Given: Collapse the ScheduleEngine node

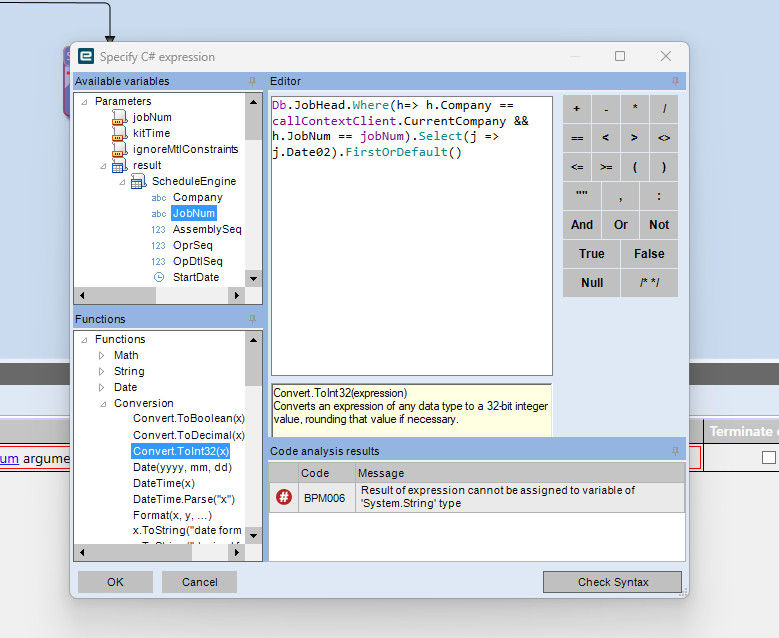Looking at the screenshot, I should pos(122,182).
